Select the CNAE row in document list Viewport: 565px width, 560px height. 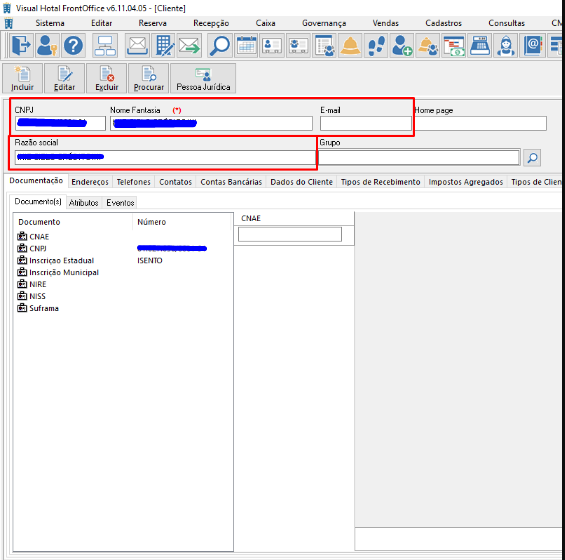[x=123, y=236]
